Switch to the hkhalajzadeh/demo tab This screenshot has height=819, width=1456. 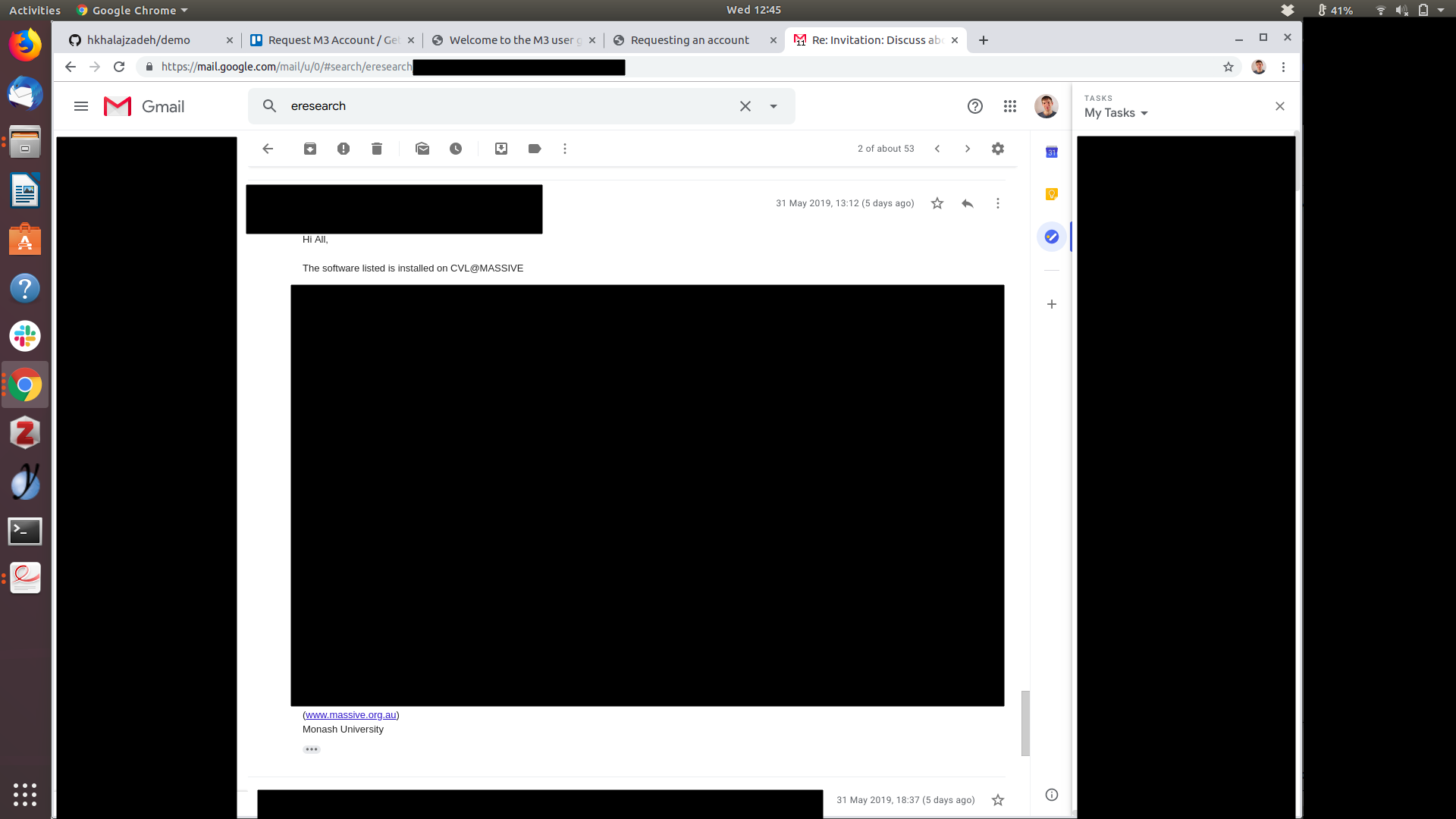(x=139, y=40)
